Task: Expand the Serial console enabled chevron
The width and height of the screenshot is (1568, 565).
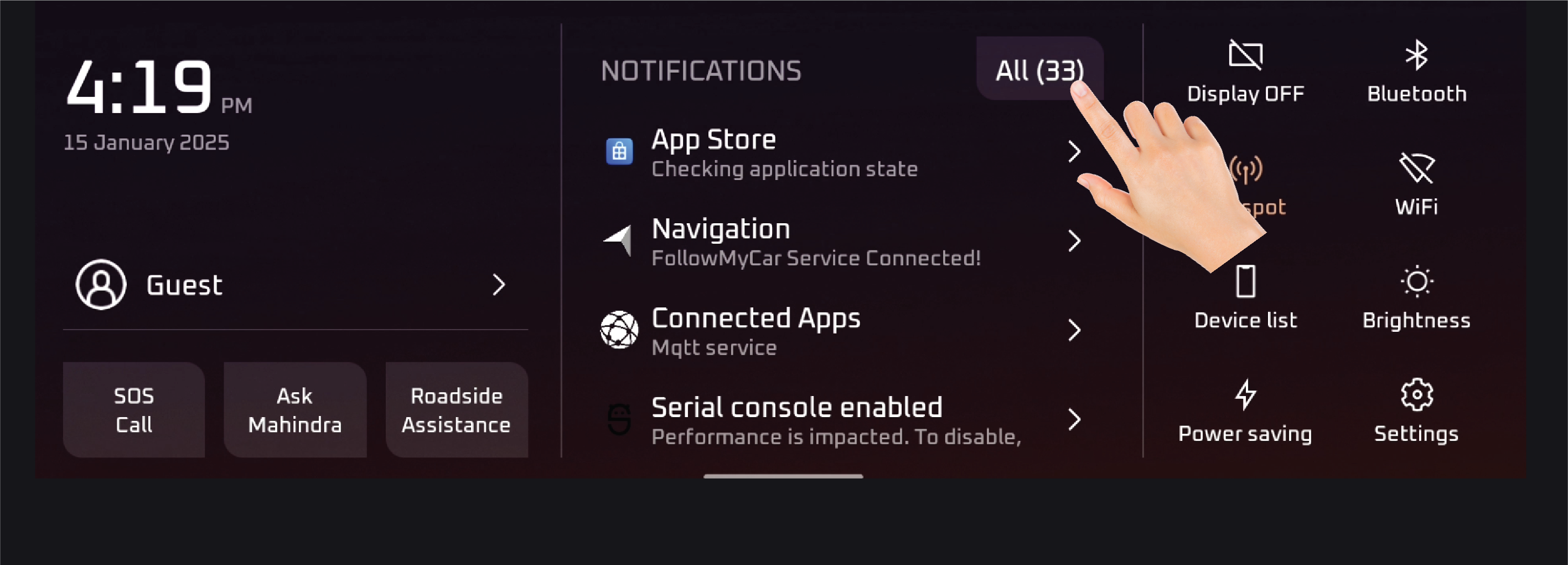Action: (x=1074, y=419)
